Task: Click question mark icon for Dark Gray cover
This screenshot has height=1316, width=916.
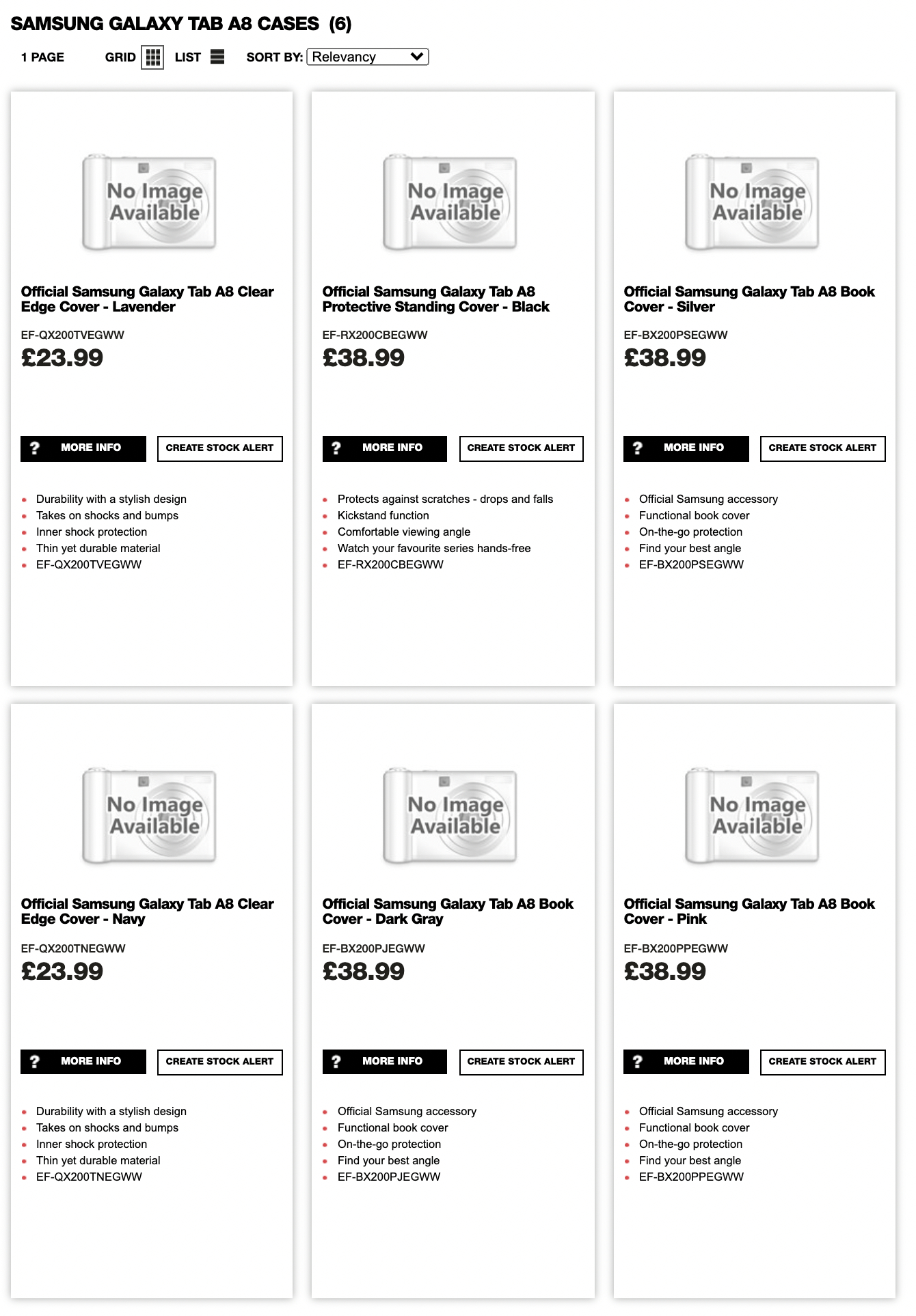Action: pos(336,1062)
